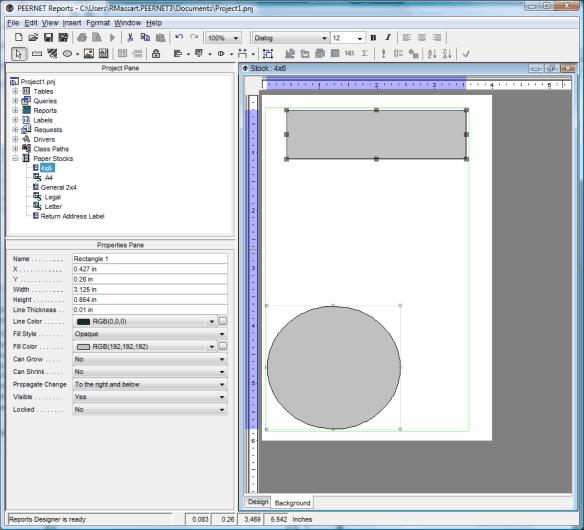Select Return Address Label stock
This screenshot has height=530, width=584.
[x=72, y=216]
